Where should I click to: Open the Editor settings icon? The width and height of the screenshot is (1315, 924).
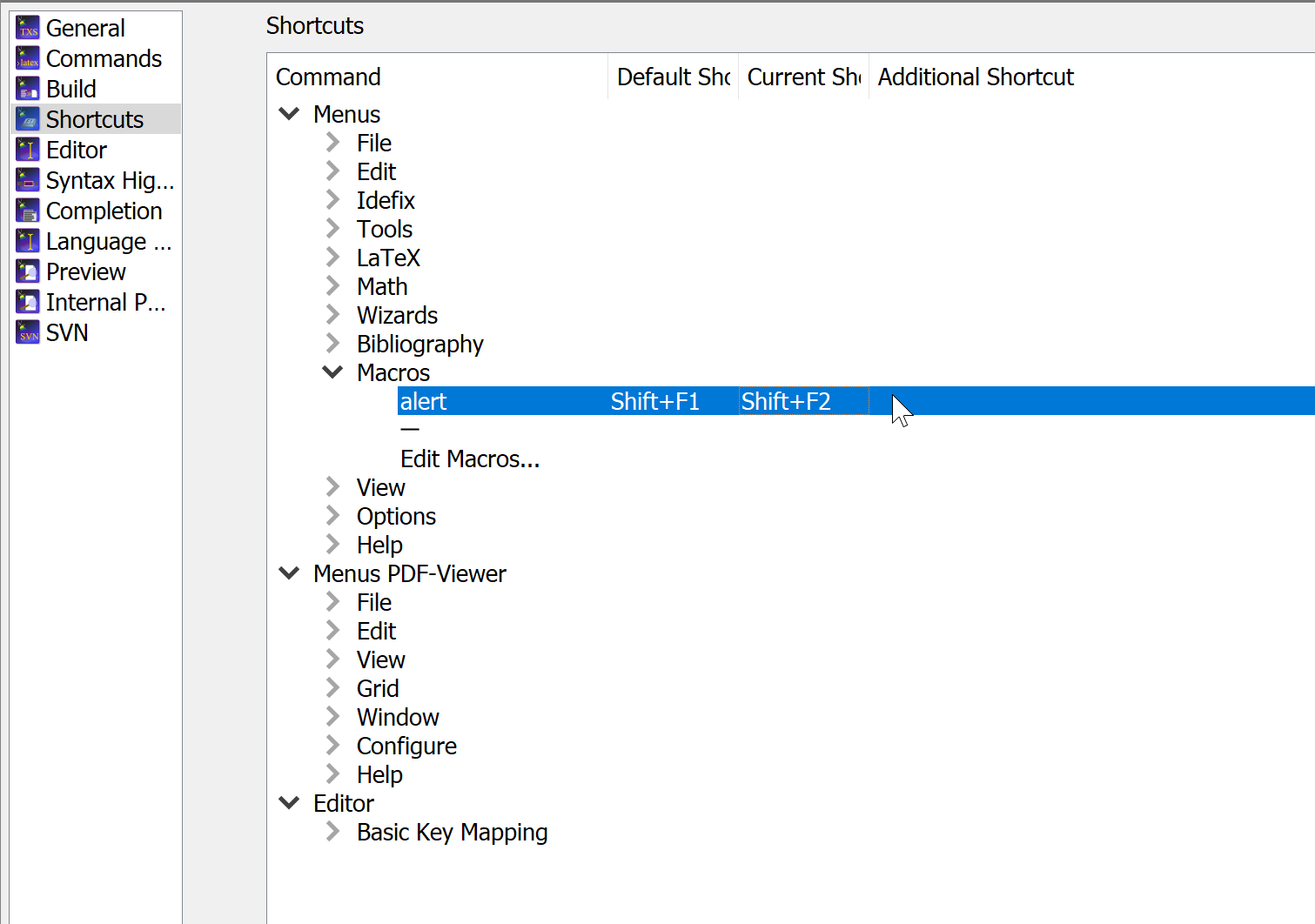point(26,149)
